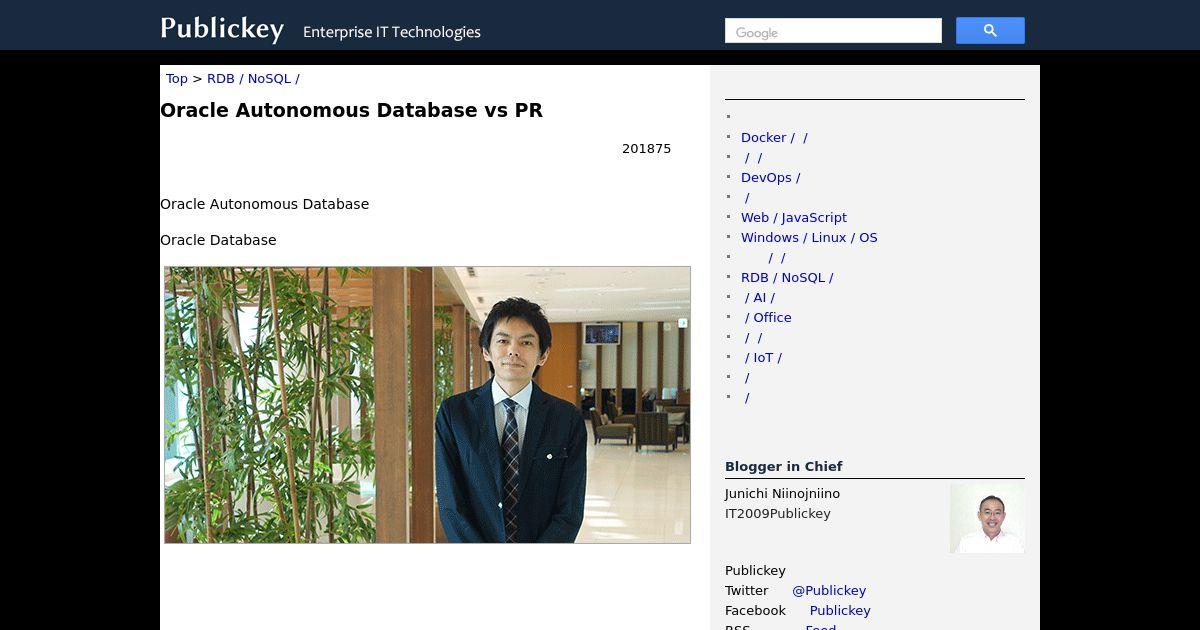Viewport: 1200px width, 630px height.
Task: Click the Google search input field
Action: click(833, 31)
